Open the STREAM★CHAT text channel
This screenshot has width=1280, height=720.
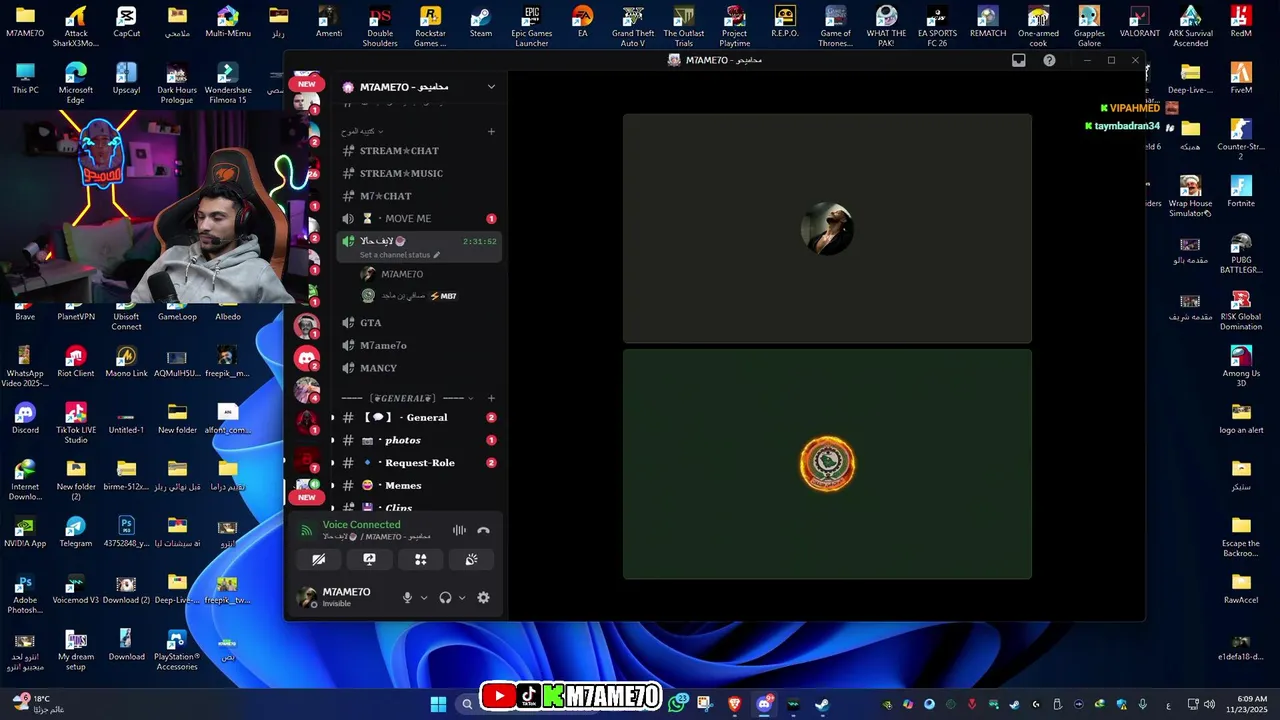(x=419, y=151)
